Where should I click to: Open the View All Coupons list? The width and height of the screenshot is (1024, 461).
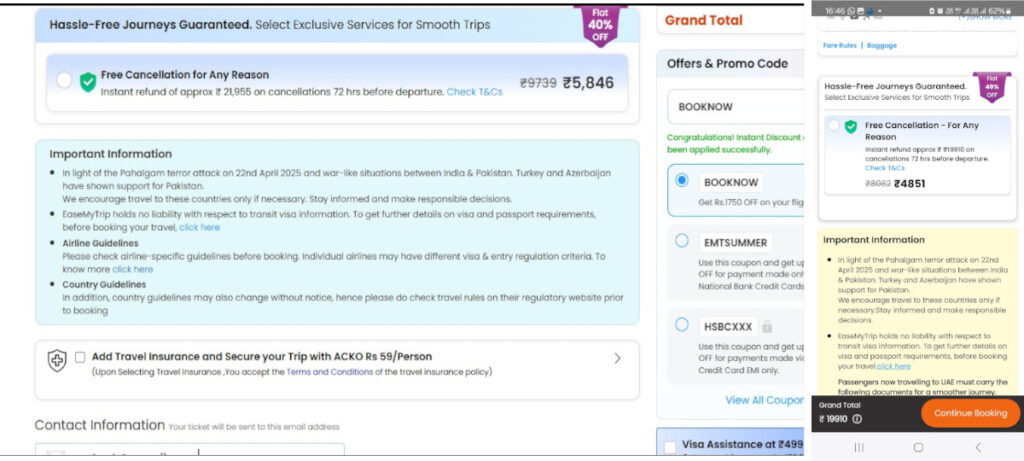tap(765, 400)
